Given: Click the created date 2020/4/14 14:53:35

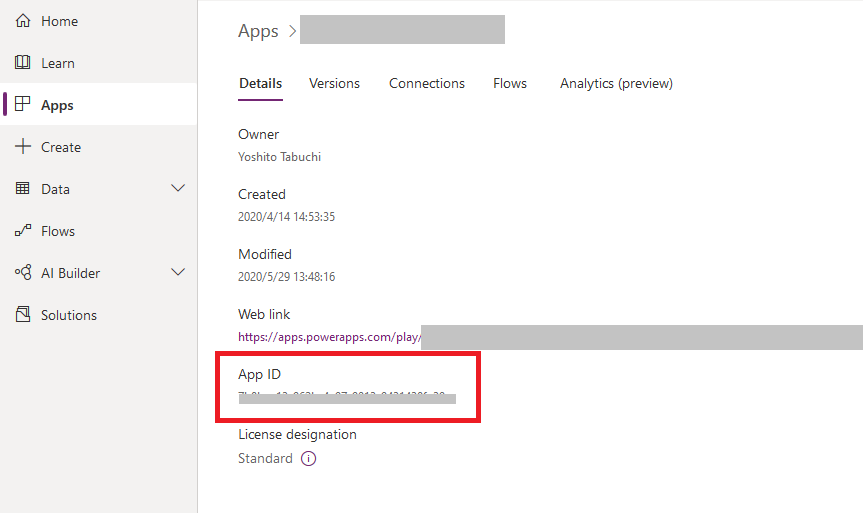Looking at the screenshot, I should point(286,217).
